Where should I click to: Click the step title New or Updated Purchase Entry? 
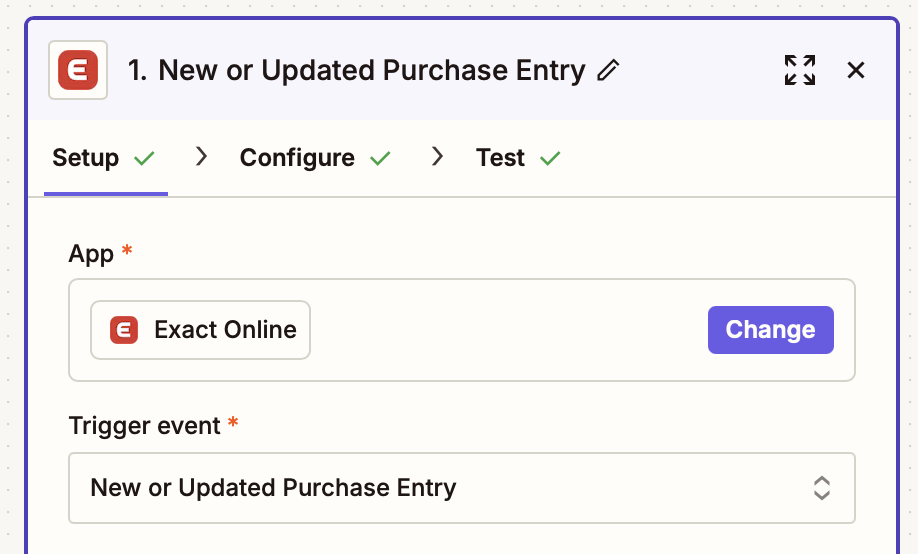point(357,70)
